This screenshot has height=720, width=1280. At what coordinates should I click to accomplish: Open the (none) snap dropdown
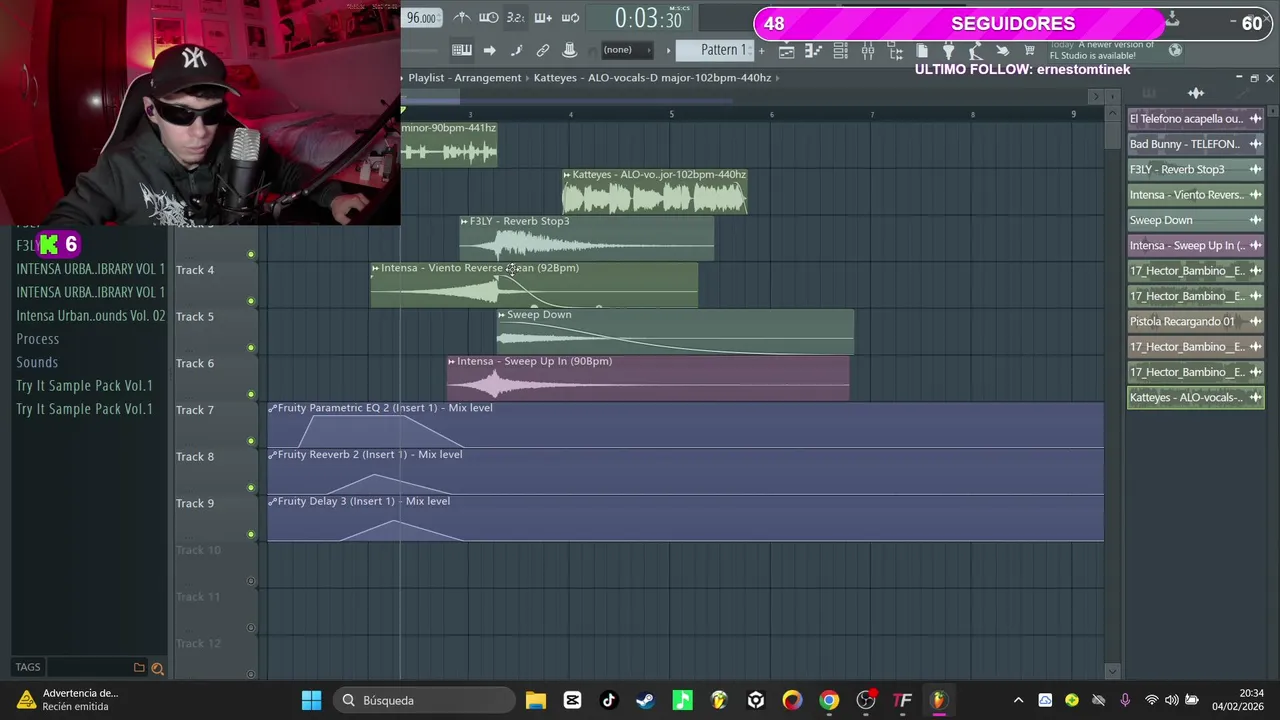coord(627,50)
